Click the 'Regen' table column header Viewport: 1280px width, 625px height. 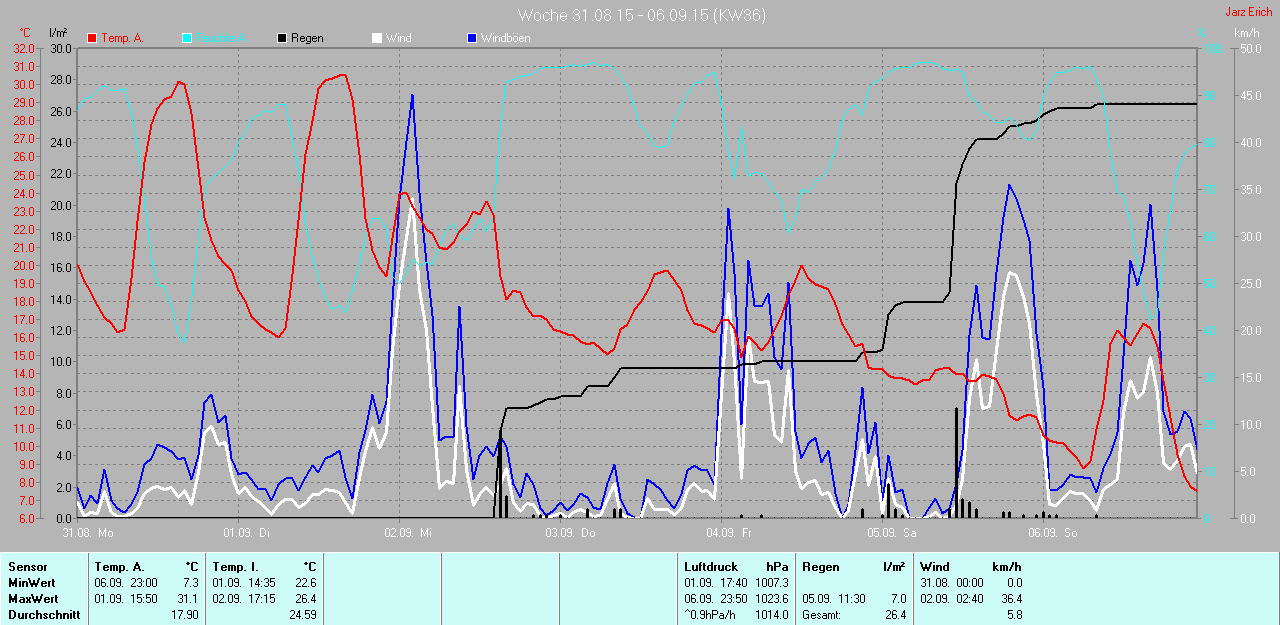(x=820, y=567)
